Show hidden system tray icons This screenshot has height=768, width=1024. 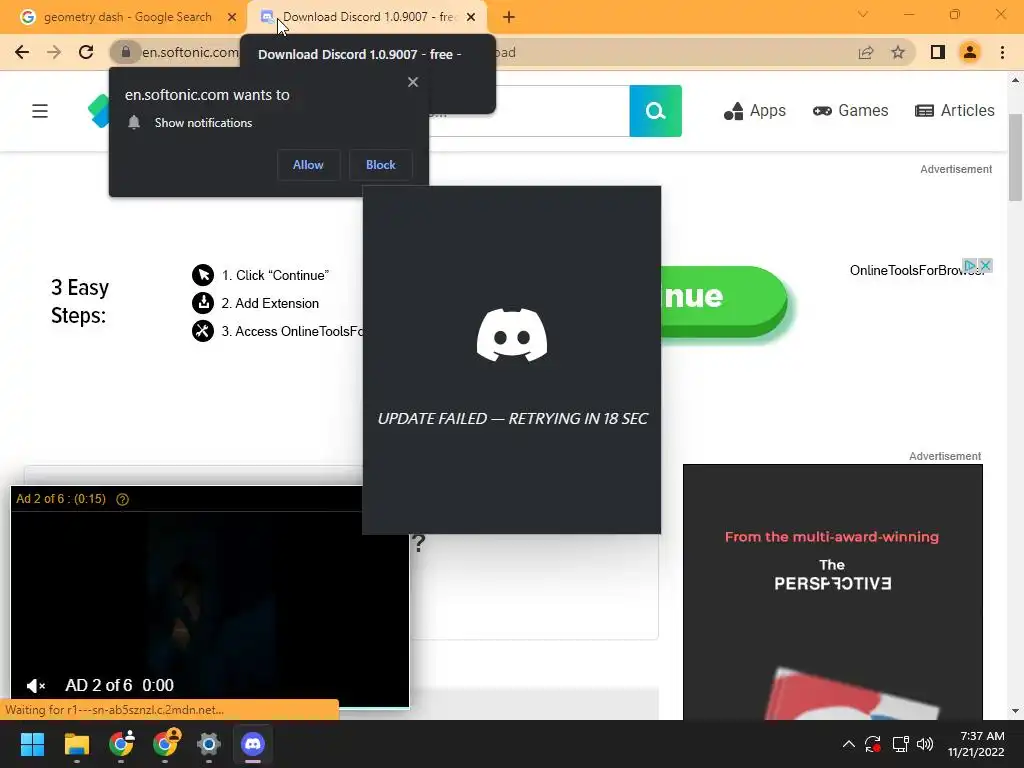tap(848, 744)
